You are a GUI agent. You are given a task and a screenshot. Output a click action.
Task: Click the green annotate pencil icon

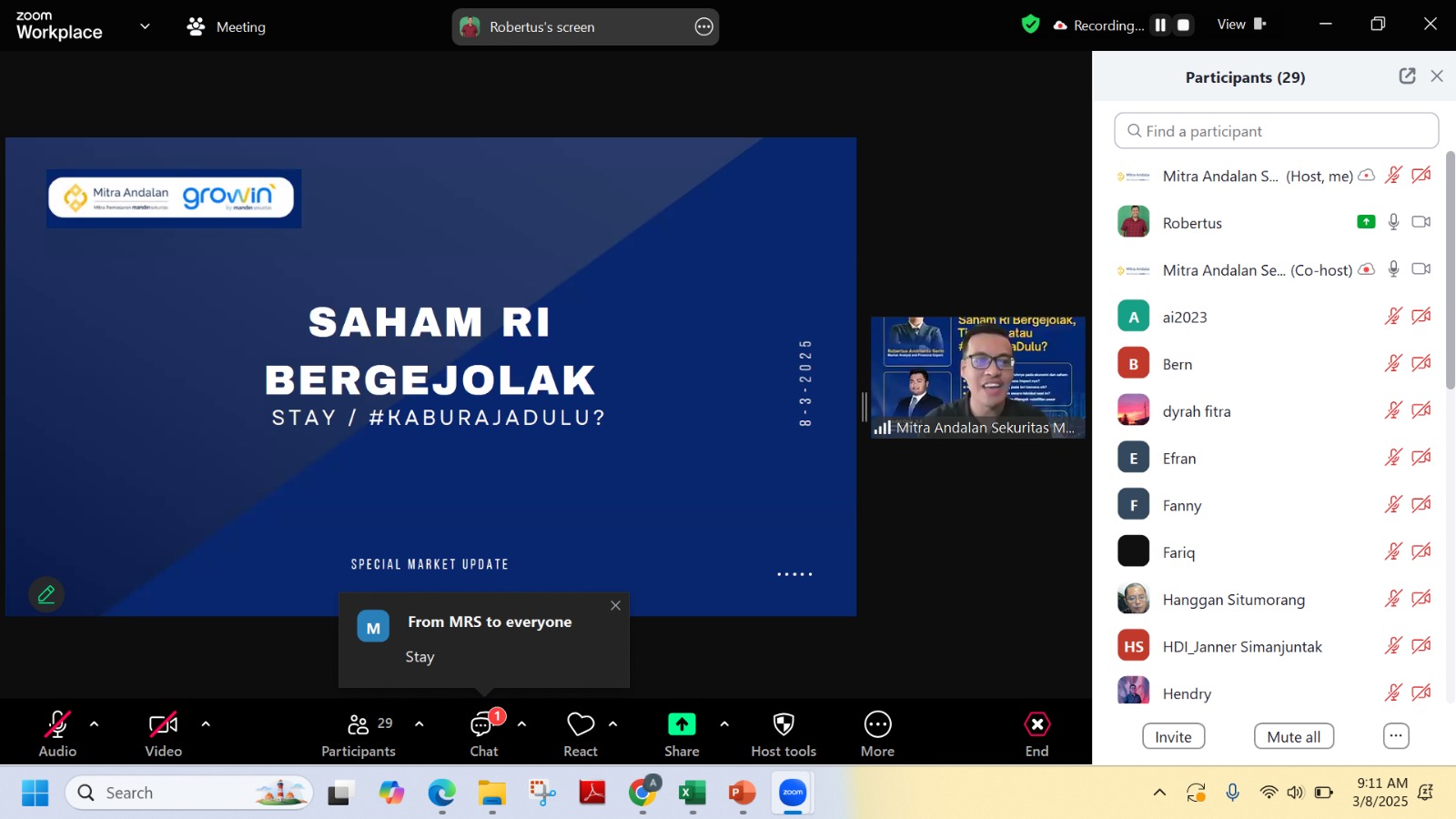[46, 595]
